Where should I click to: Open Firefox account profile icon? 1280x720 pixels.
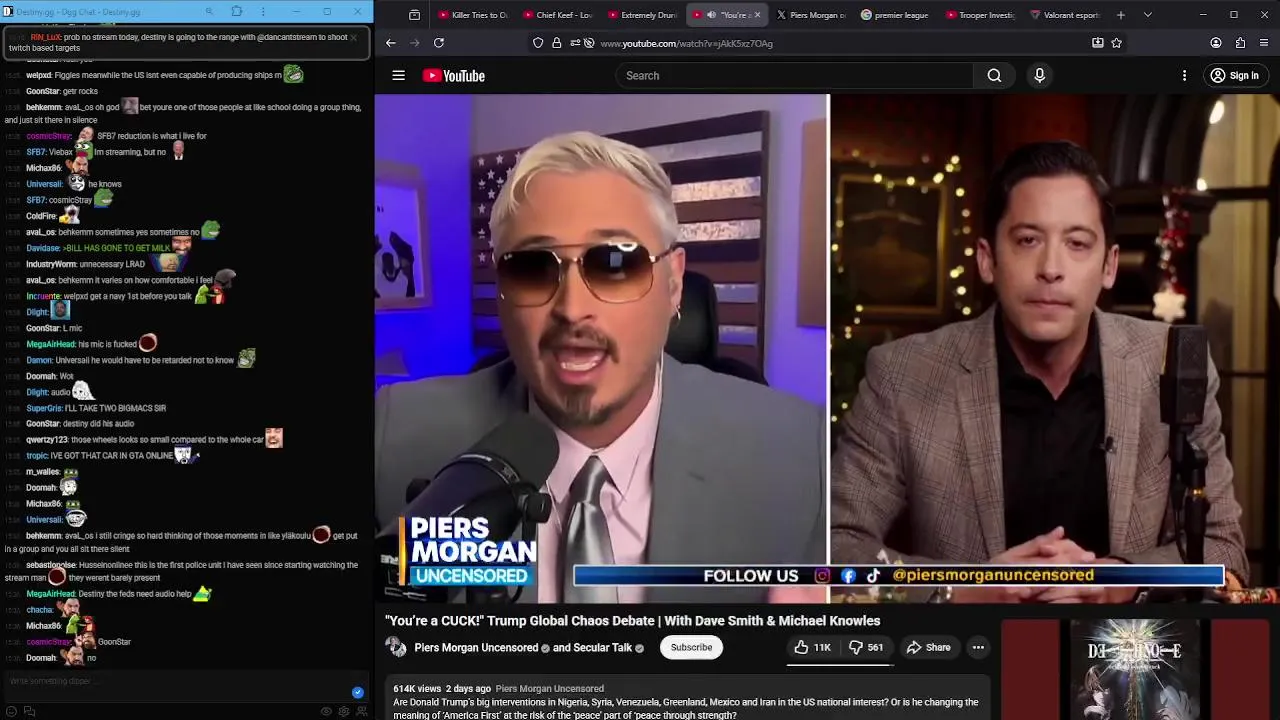[x=1216, y=43]
